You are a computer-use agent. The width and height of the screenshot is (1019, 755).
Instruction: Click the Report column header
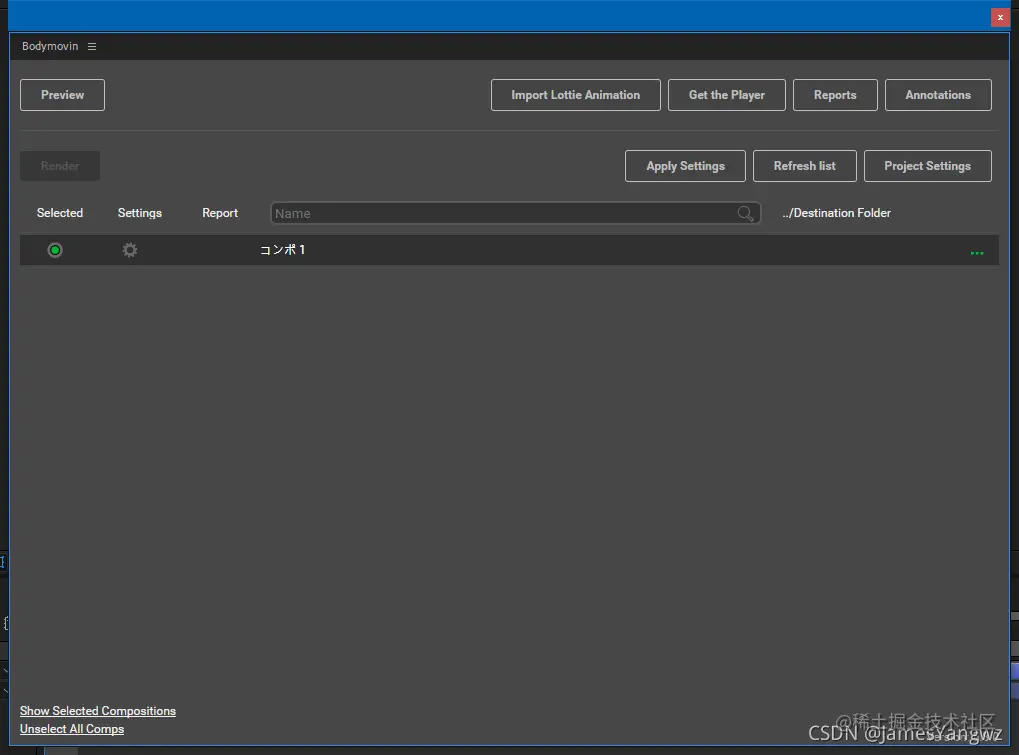click(x=220, y=213)
